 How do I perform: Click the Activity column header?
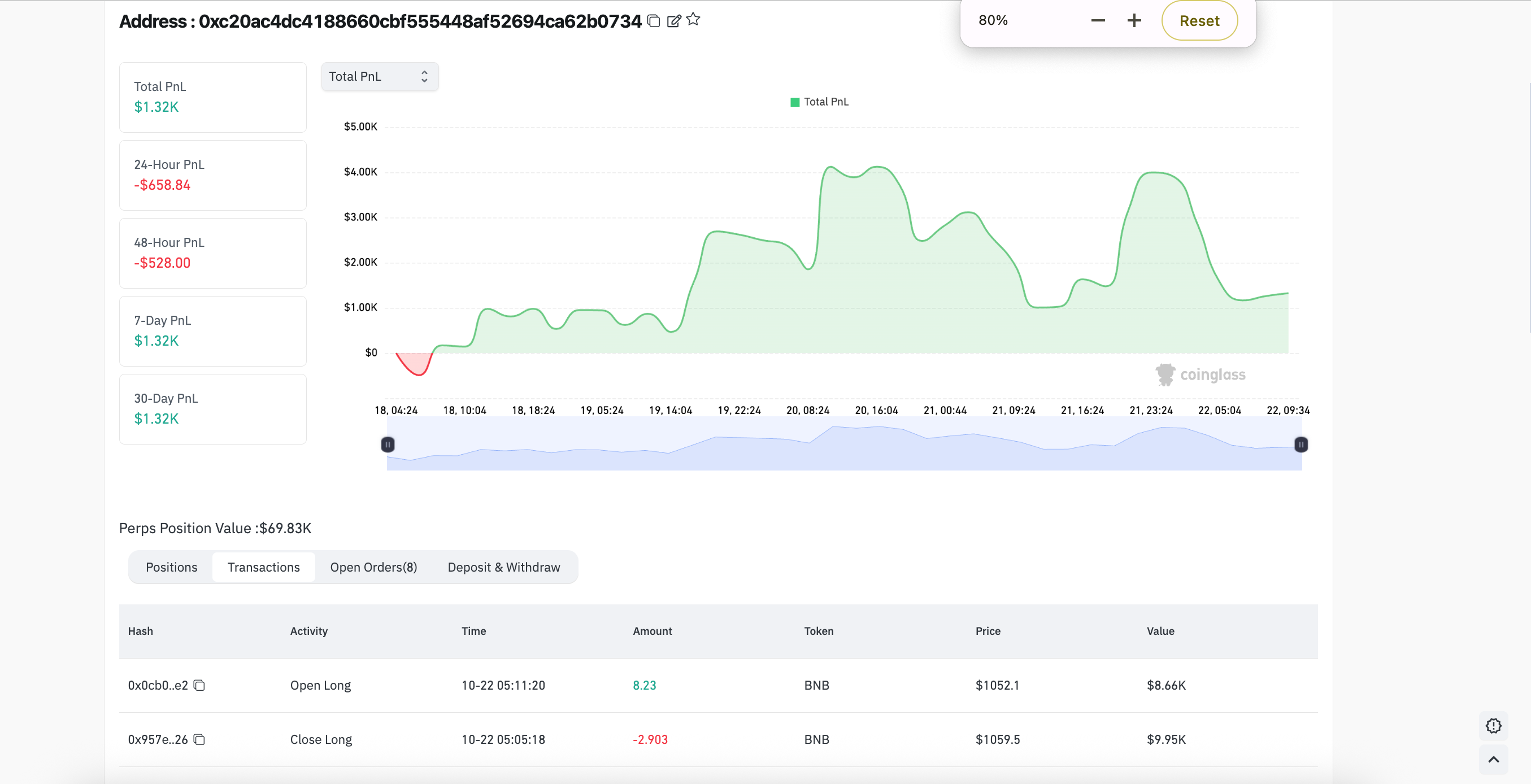[x=308, y=631]
